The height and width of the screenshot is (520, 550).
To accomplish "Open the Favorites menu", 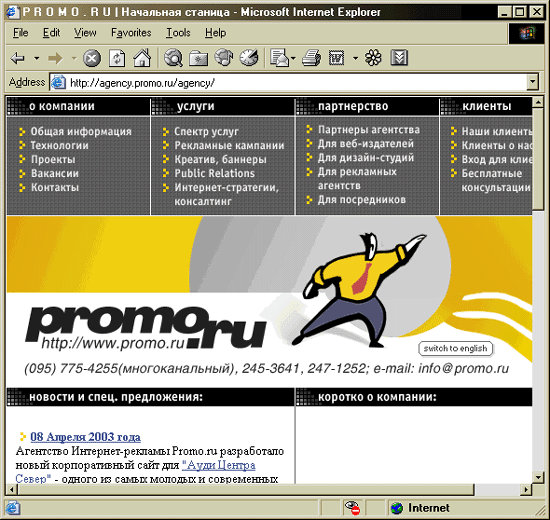I will [131, 33].
